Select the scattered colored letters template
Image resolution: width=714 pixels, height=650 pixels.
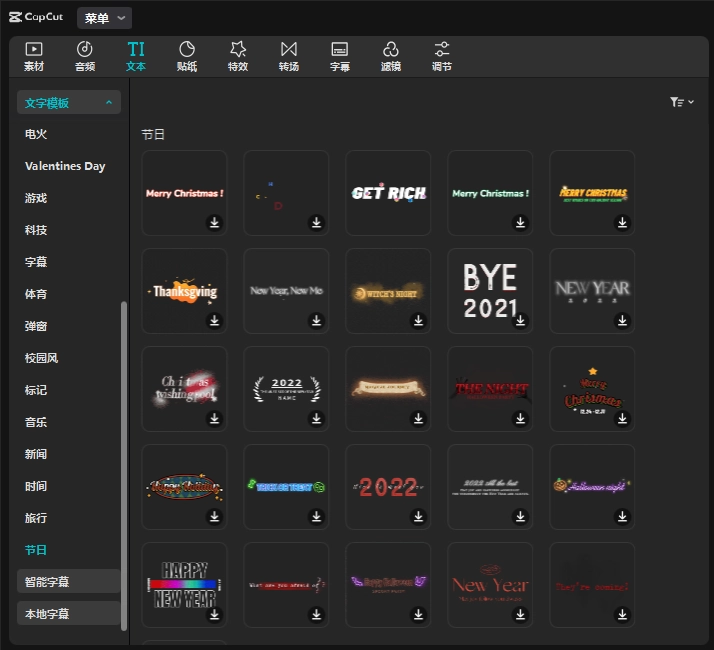(286, 193)
